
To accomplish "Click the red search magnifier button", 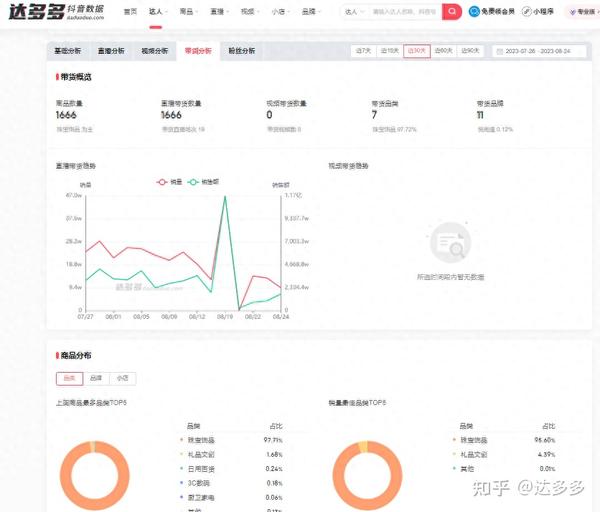I will (x=452, y=11).
